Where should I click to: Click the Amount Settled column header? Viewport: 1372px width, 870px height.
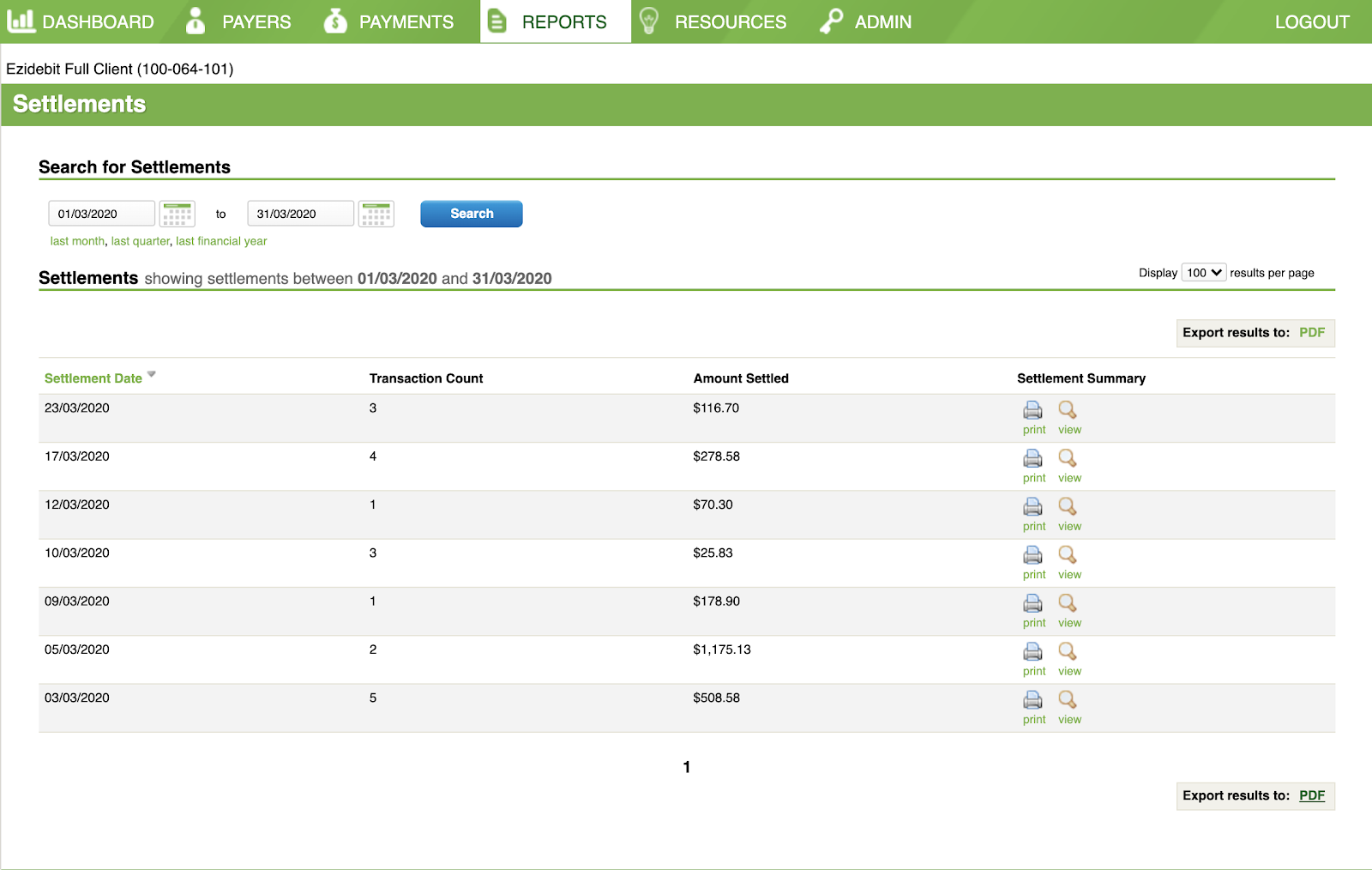741,378
